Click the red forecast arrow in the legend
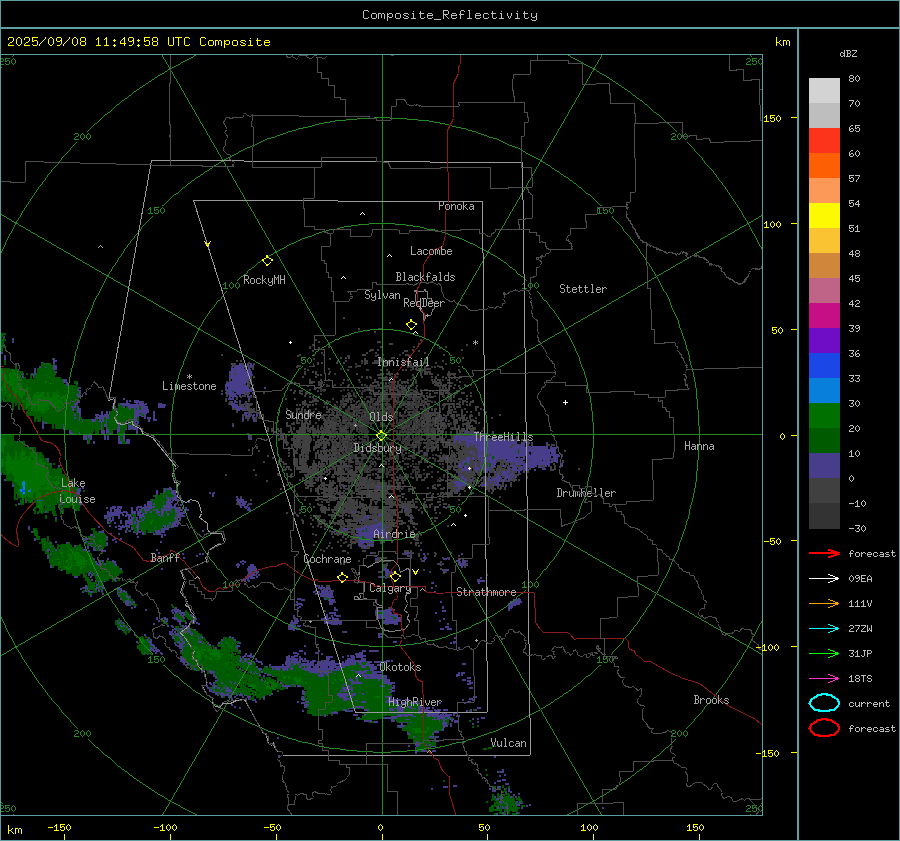Screen dimensions: 900x841 point(824,553)
